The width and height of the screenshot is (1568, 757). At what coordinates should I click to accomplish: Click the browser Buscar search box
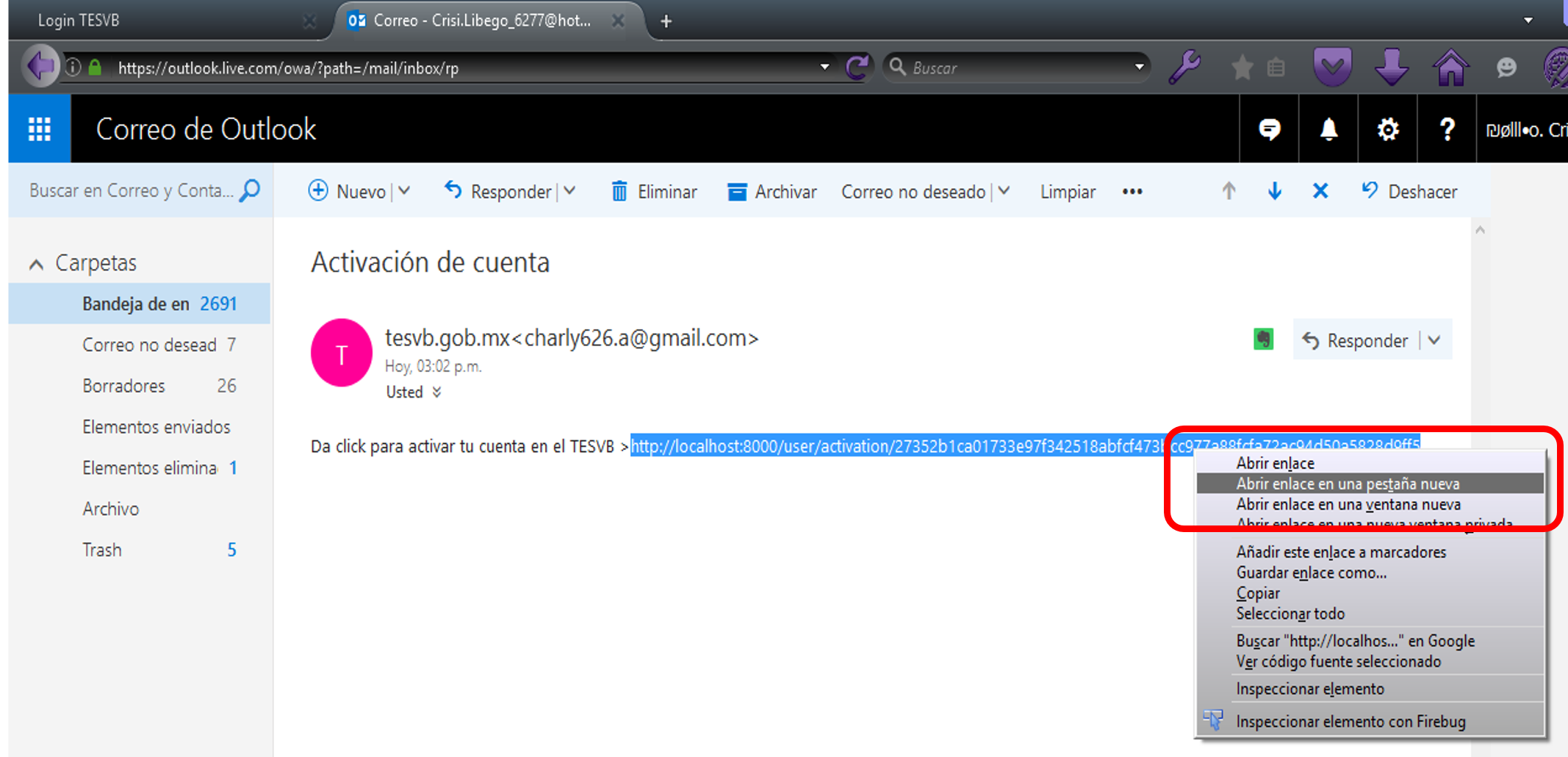point(1018,68)
